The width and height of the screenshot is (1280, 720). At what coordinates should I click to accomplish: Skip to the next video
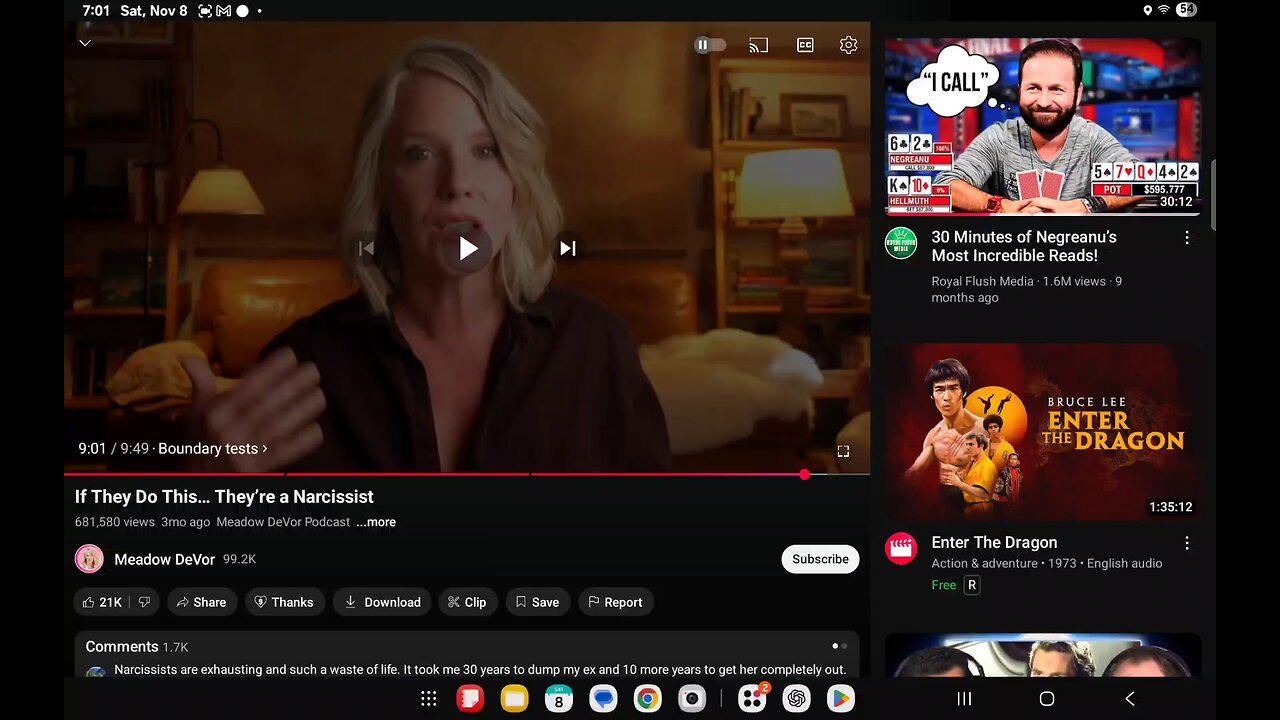567,248
